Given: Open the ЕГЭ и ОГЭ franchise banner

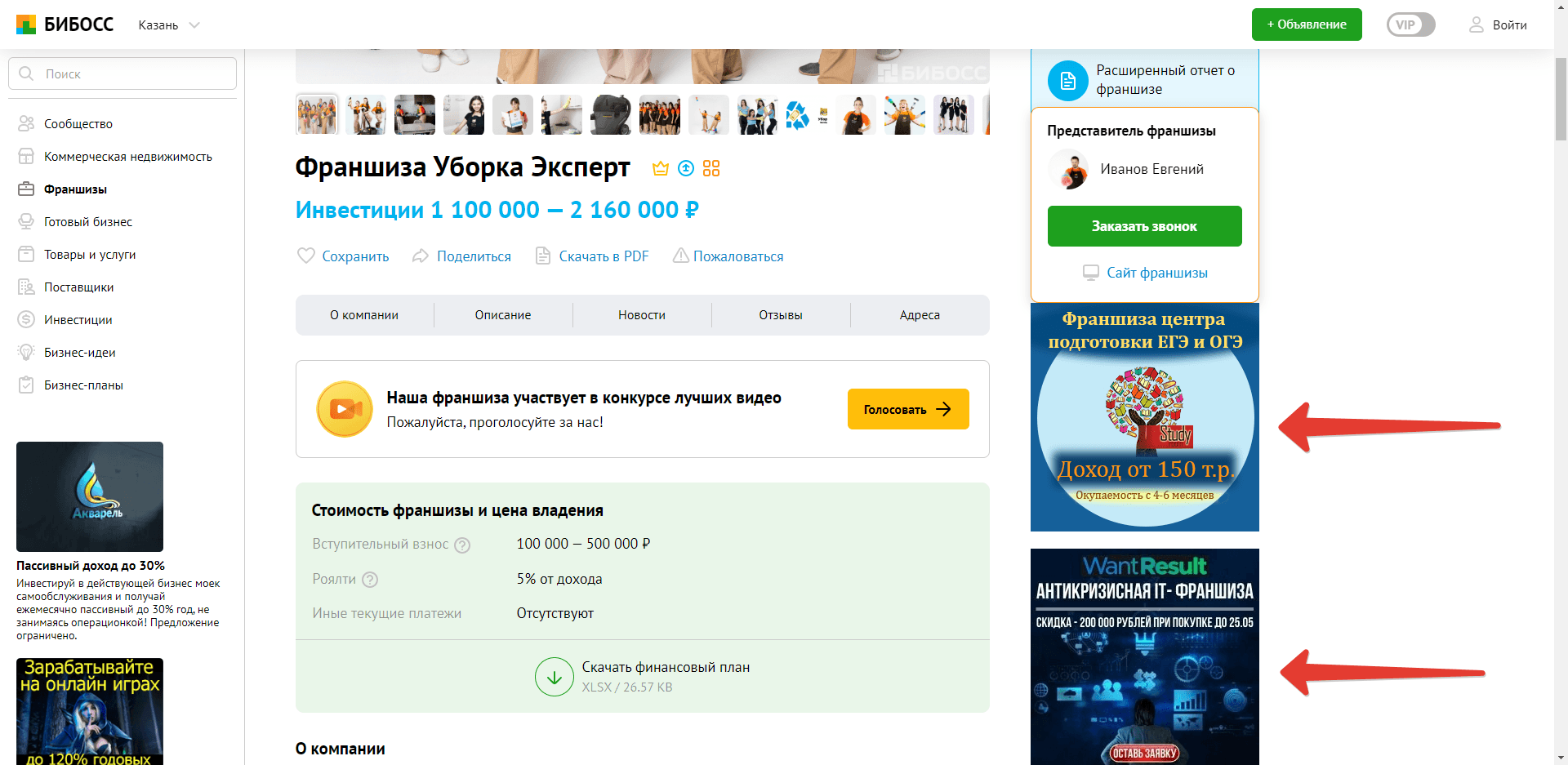Looking at the screenshot, I should [1145, 417].
